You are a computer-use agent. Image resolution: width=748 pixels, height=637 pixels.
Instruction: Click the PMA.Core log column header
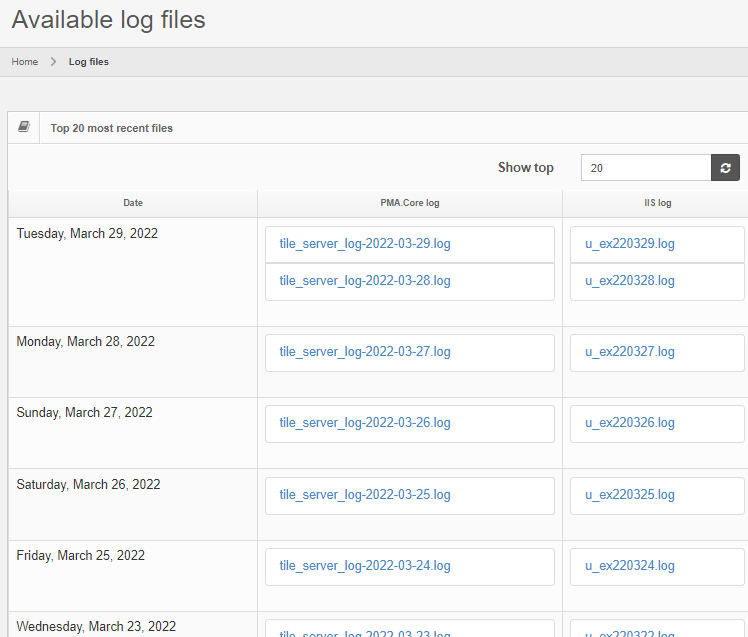pos(410,203)
